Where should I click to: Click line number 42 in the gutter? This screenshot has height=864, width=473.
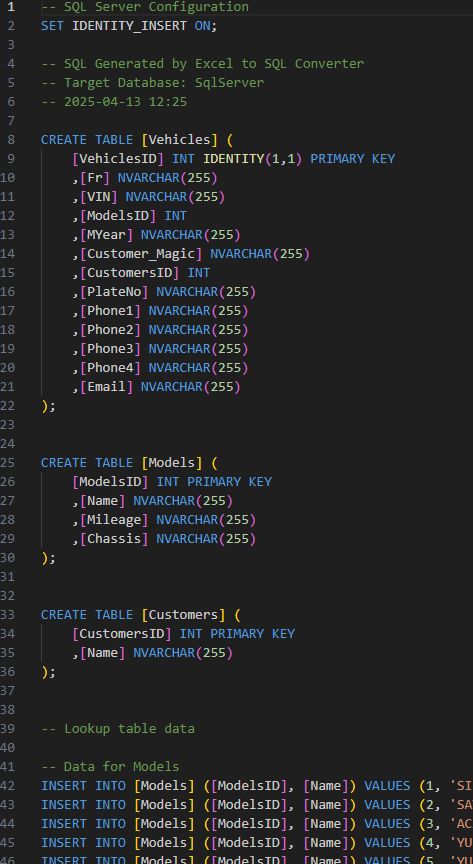click(x=8, y=786)
